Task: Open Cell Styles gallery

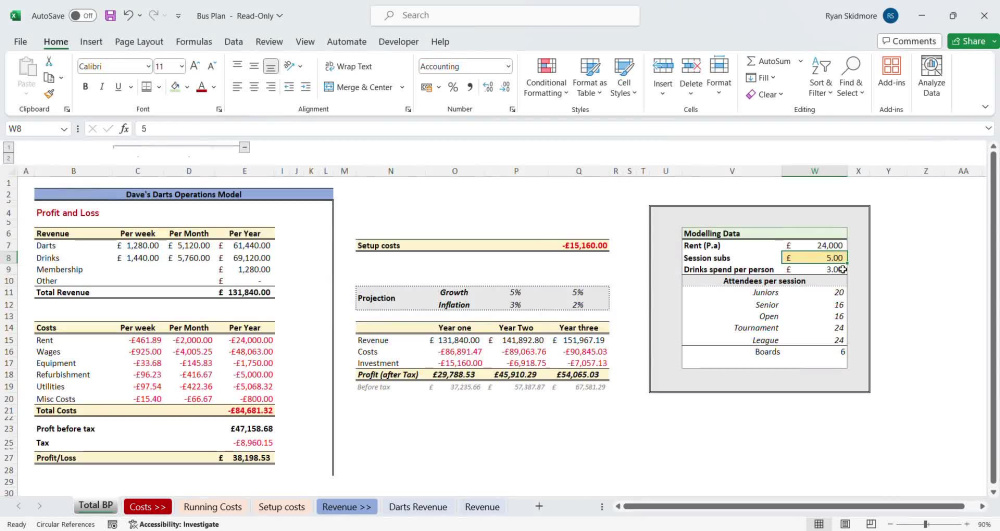Action: [624, 78]
